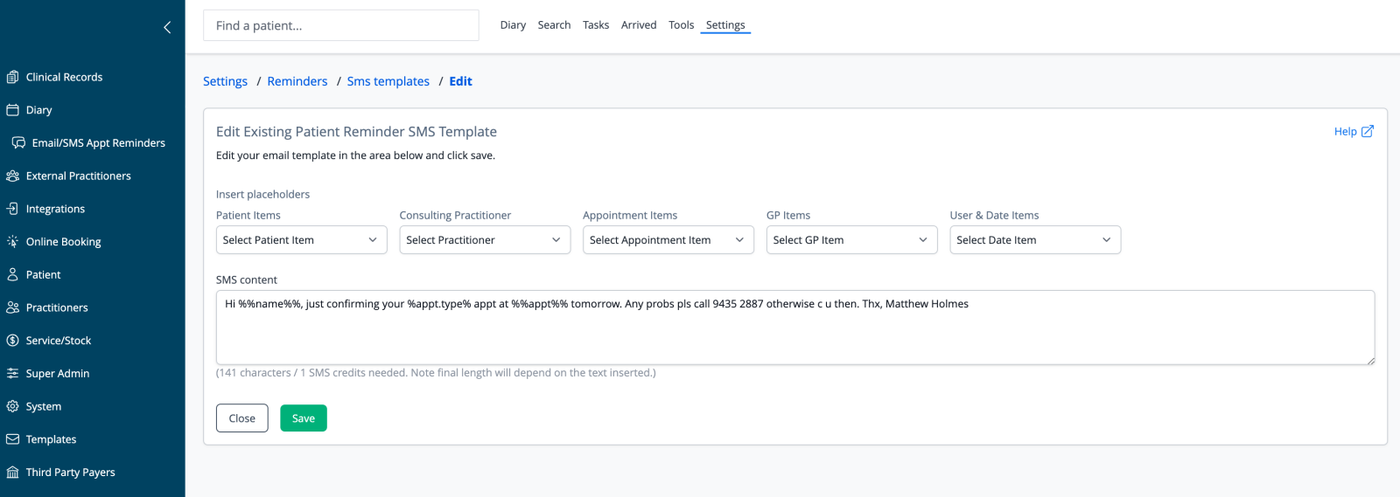
Task: Click the External Practitioners icon
Action: click(x=13, y=176)
